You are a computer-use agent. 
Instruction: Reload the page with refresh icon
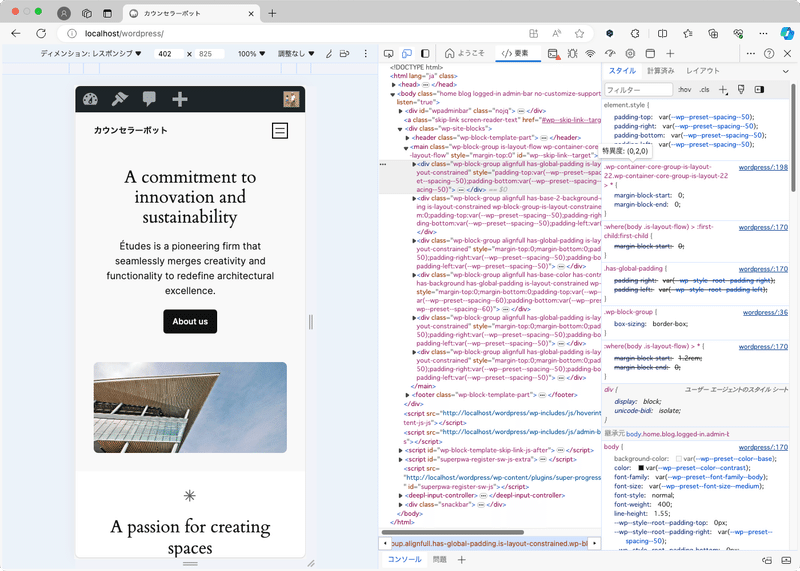coord(41,34)
